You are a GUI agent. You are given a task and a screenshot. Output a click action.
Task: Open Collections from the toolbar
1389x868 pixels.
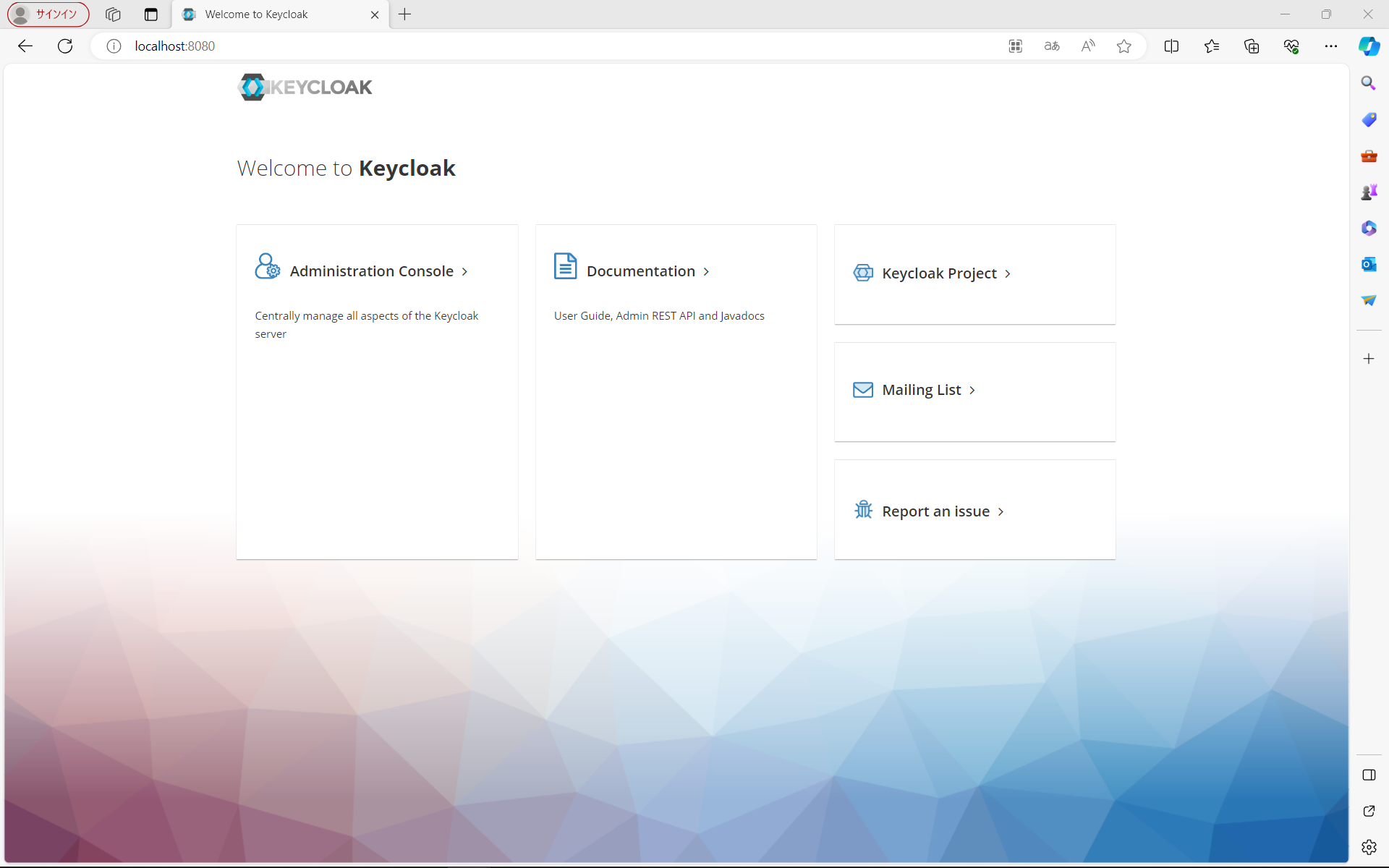(1252, 46)
